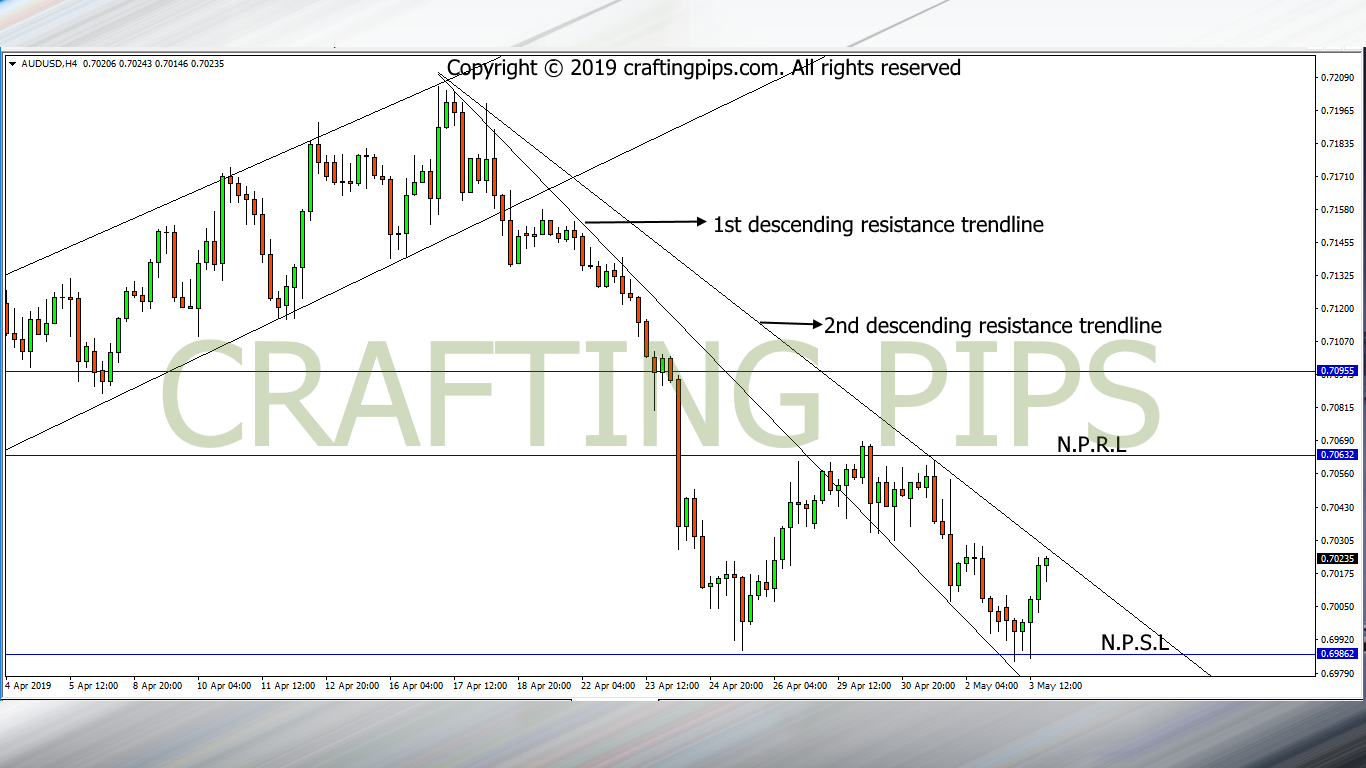Click the 0.71455 price axis value

[1337, 242]
